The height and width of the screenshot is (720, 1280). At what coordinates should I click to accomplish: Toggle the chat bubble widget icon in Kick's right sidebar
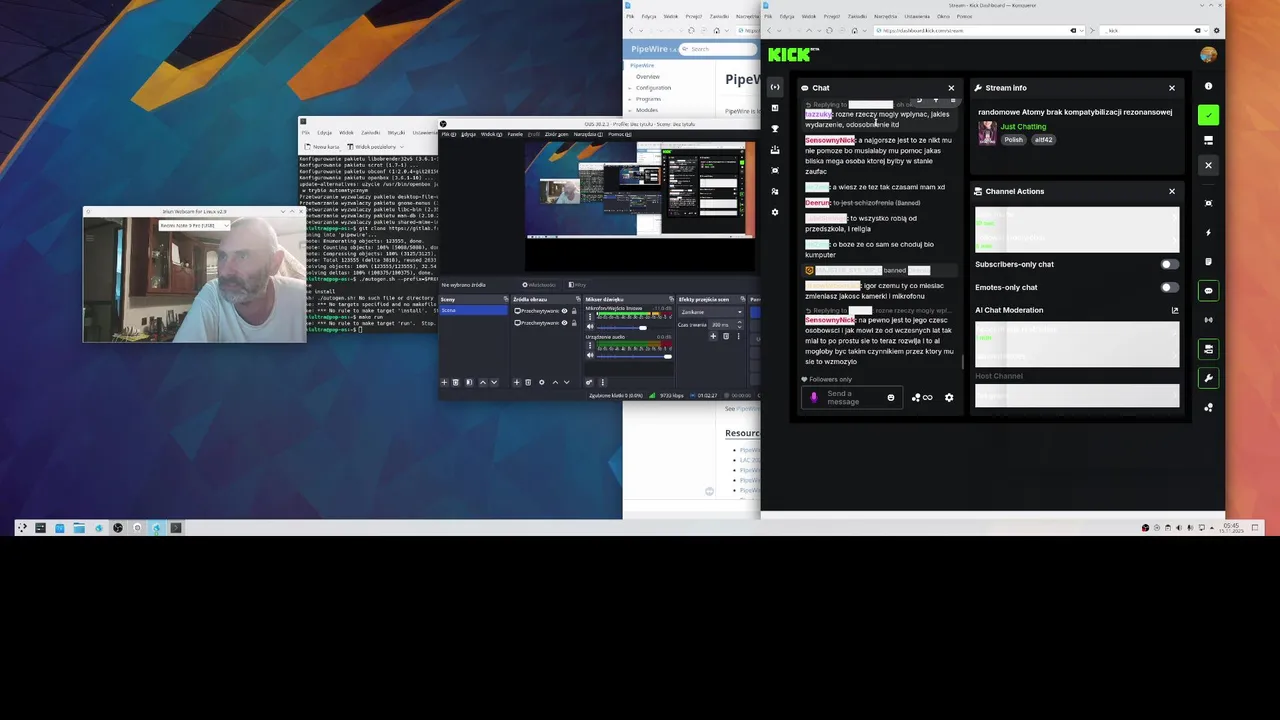[1208, 291]
